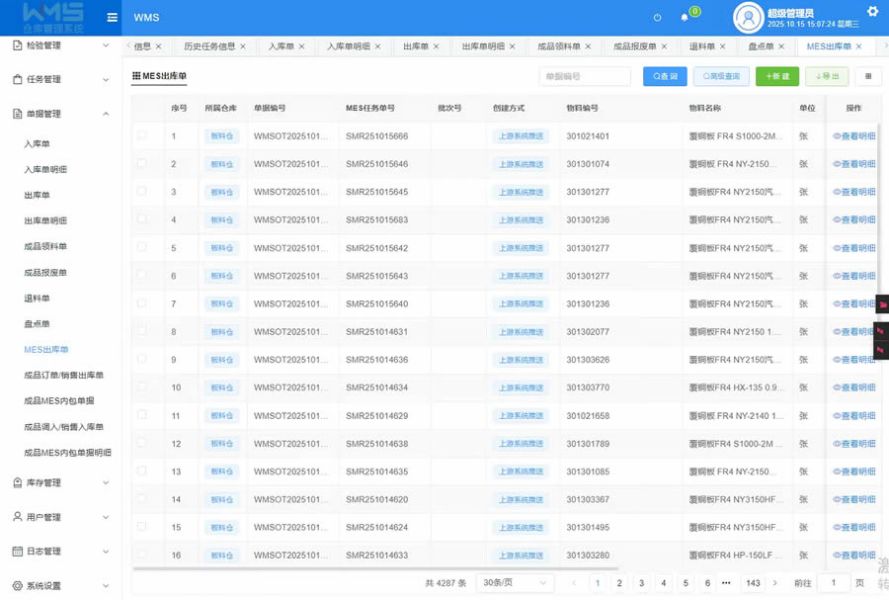
Task: Switch to the 历史任务信息 tab
Action: (209, 47)
